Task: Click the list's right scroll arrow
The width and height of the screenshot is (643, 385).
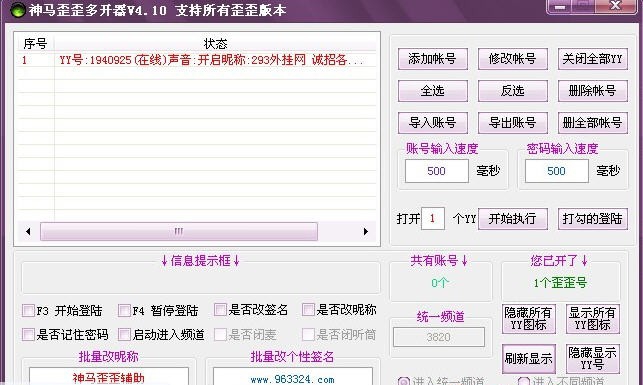Action: [366, 232]
